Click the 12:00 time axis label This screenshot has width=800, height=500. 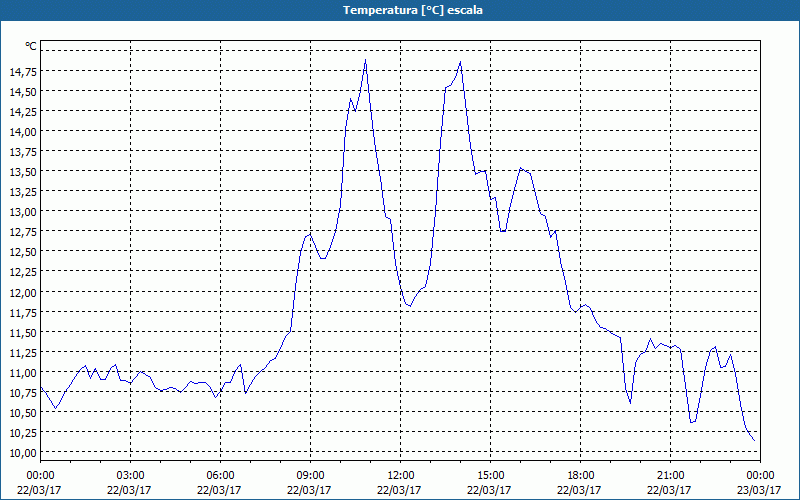click(x=401, y=476)
